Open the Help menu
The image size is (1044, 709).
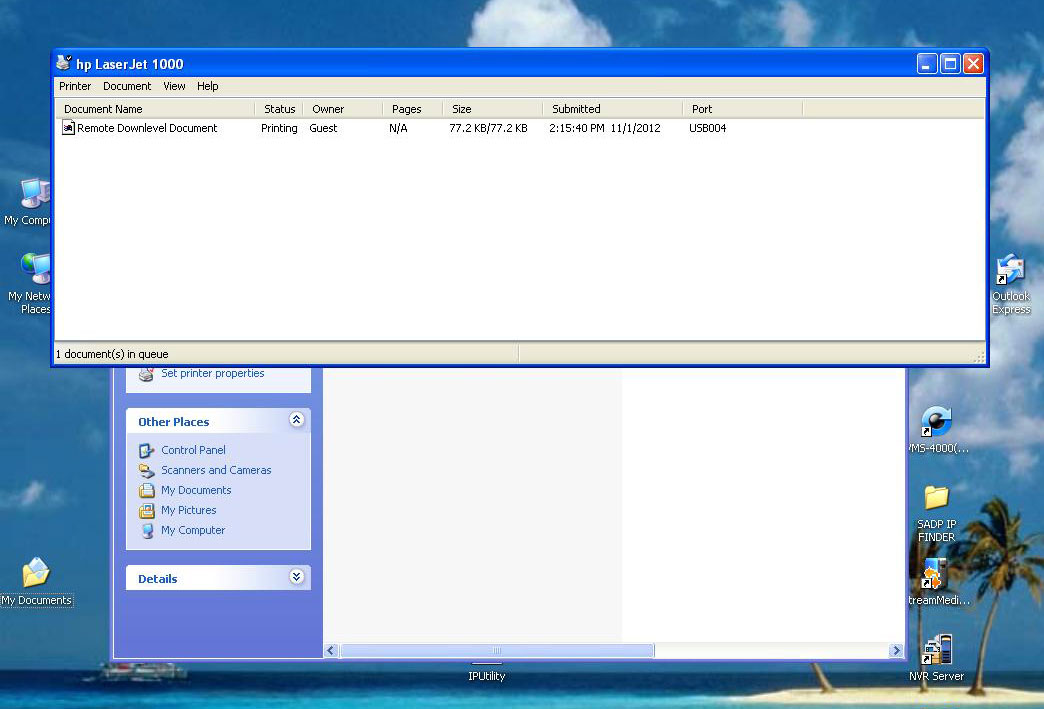click(x=207, y=86)
